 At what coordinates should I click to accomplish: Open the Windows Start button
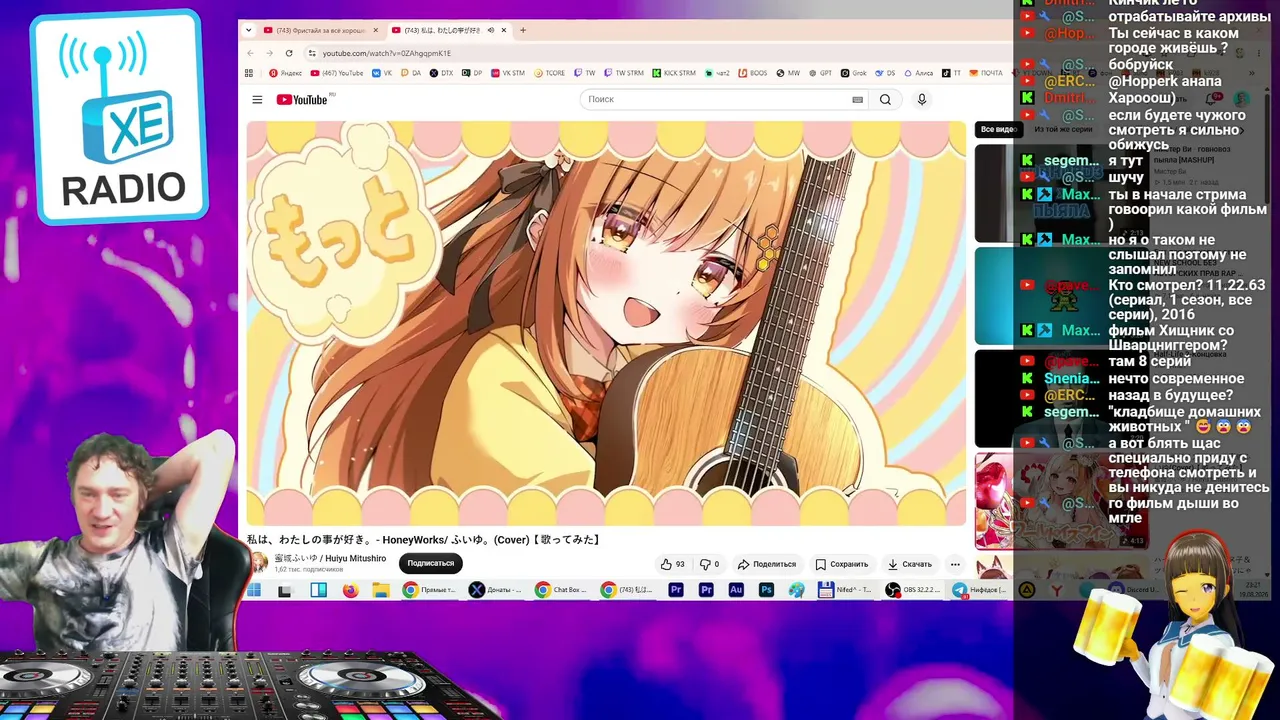pyautogui.click(x=254, y=590)
